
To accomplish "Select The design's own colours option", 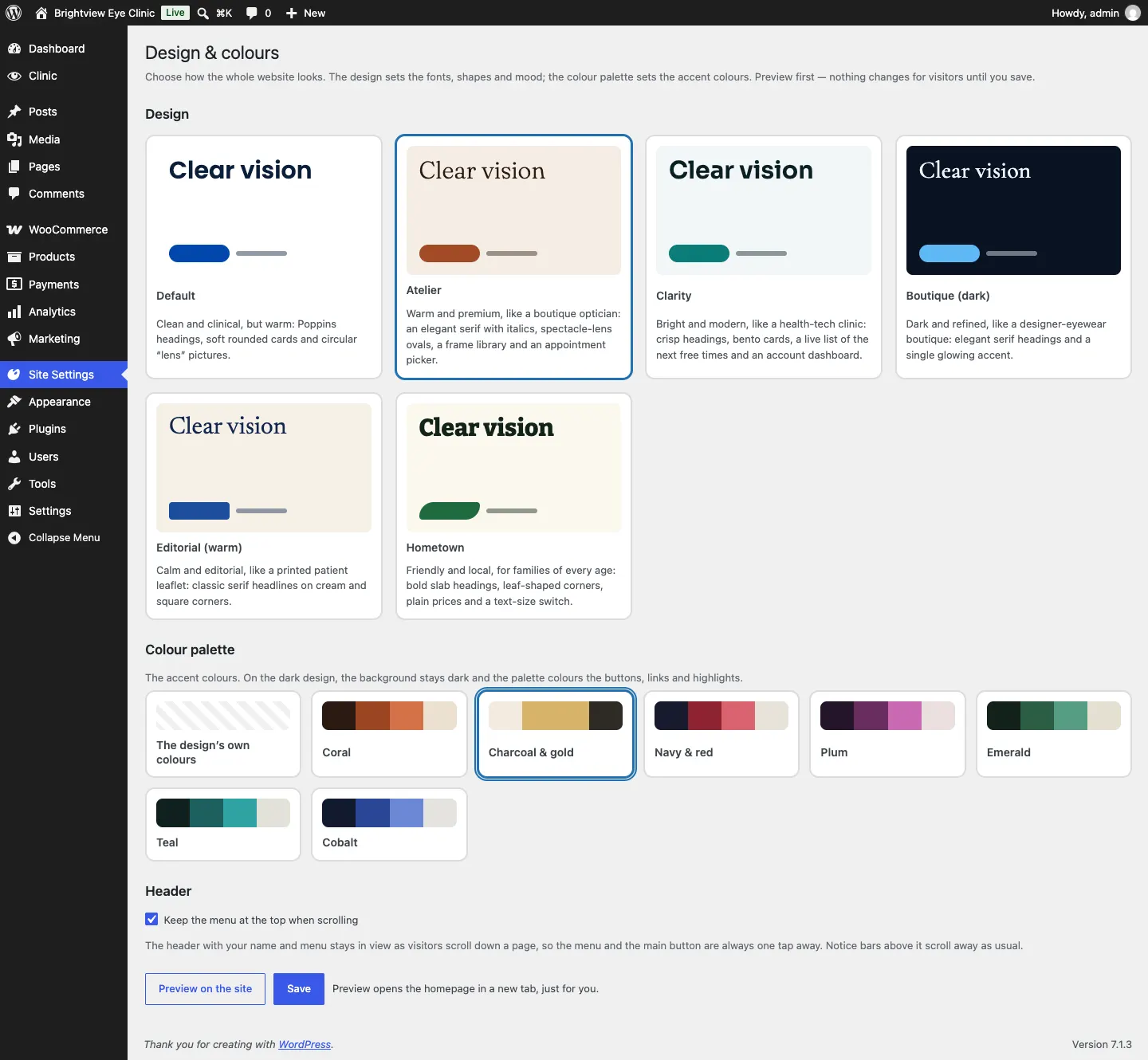I will 223,734.
